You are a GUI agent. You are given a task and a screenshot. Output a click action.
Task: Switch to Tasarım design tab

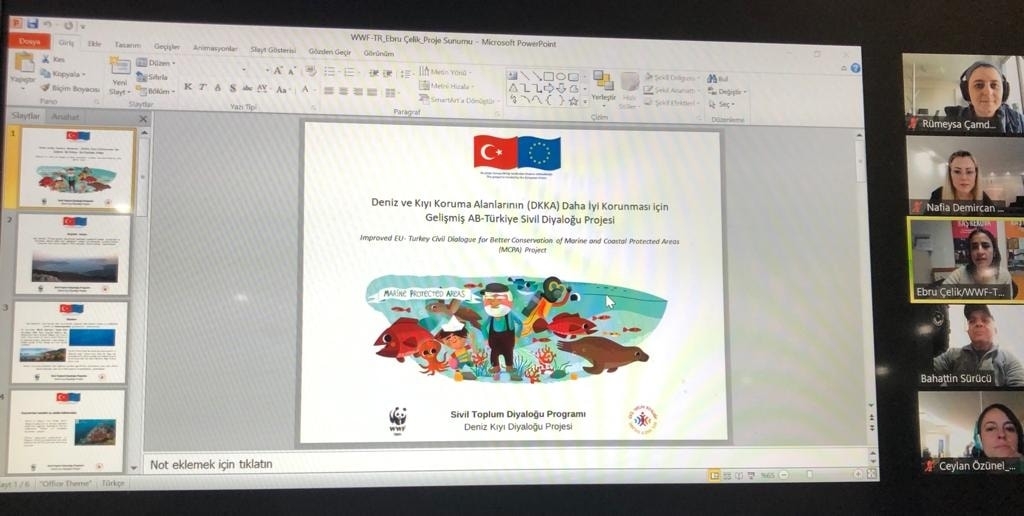click(x=128, y=45)
